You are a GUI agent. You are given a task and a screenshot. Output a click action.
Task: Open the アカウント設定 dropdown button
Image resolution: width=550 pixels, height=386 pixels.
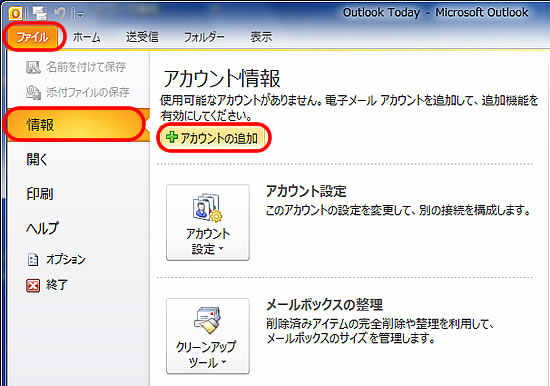pos(208,222)
